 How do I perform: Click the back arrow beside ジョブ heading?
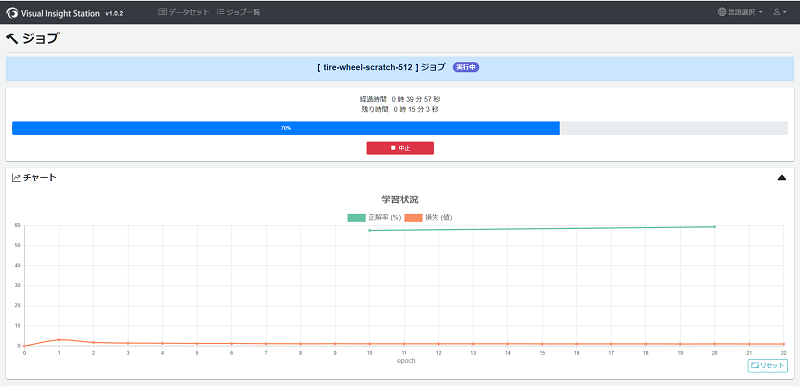pos(12,39)
